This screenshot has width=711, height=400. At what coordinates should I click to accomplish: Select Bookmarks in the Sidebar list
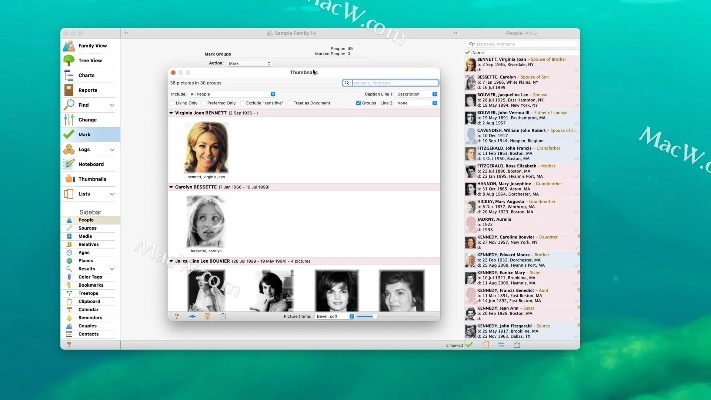coord(90,284)
